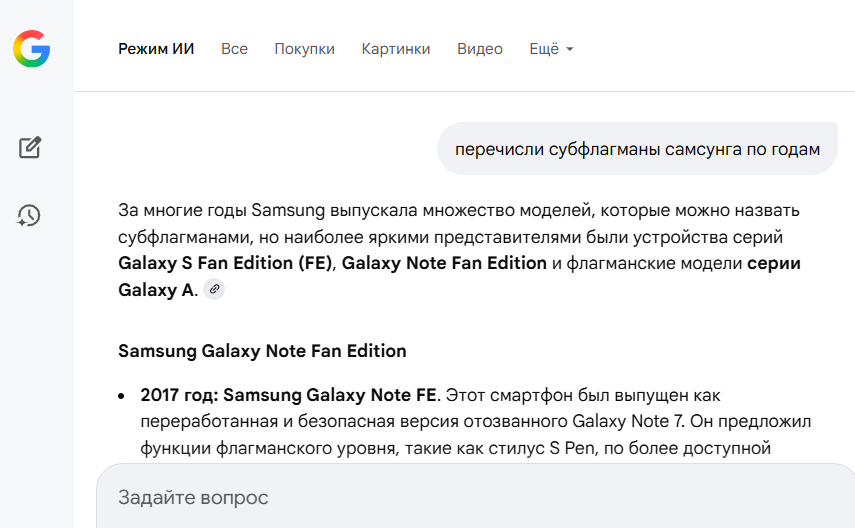Start a new chat with the pencil icon
Screen dimensions: 855x528
30,148
